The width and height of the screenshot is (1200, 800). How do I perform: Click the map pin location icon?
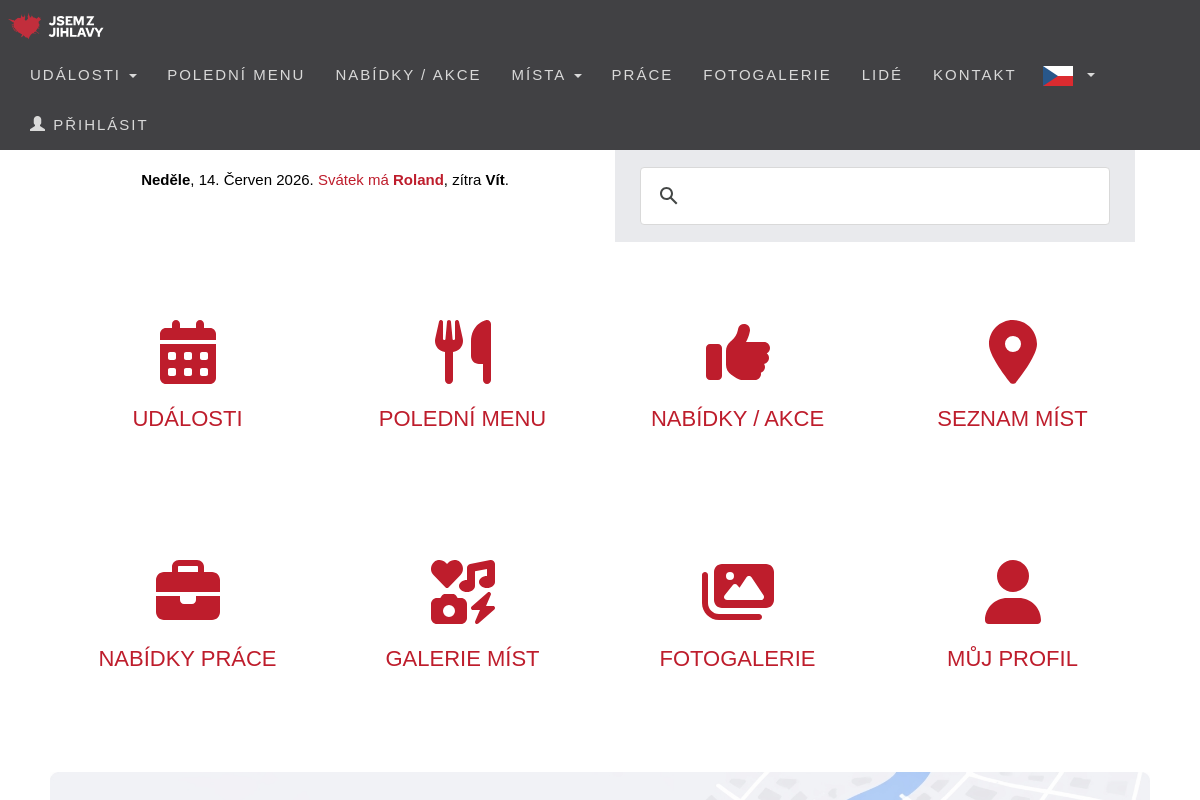[1013, 352]
